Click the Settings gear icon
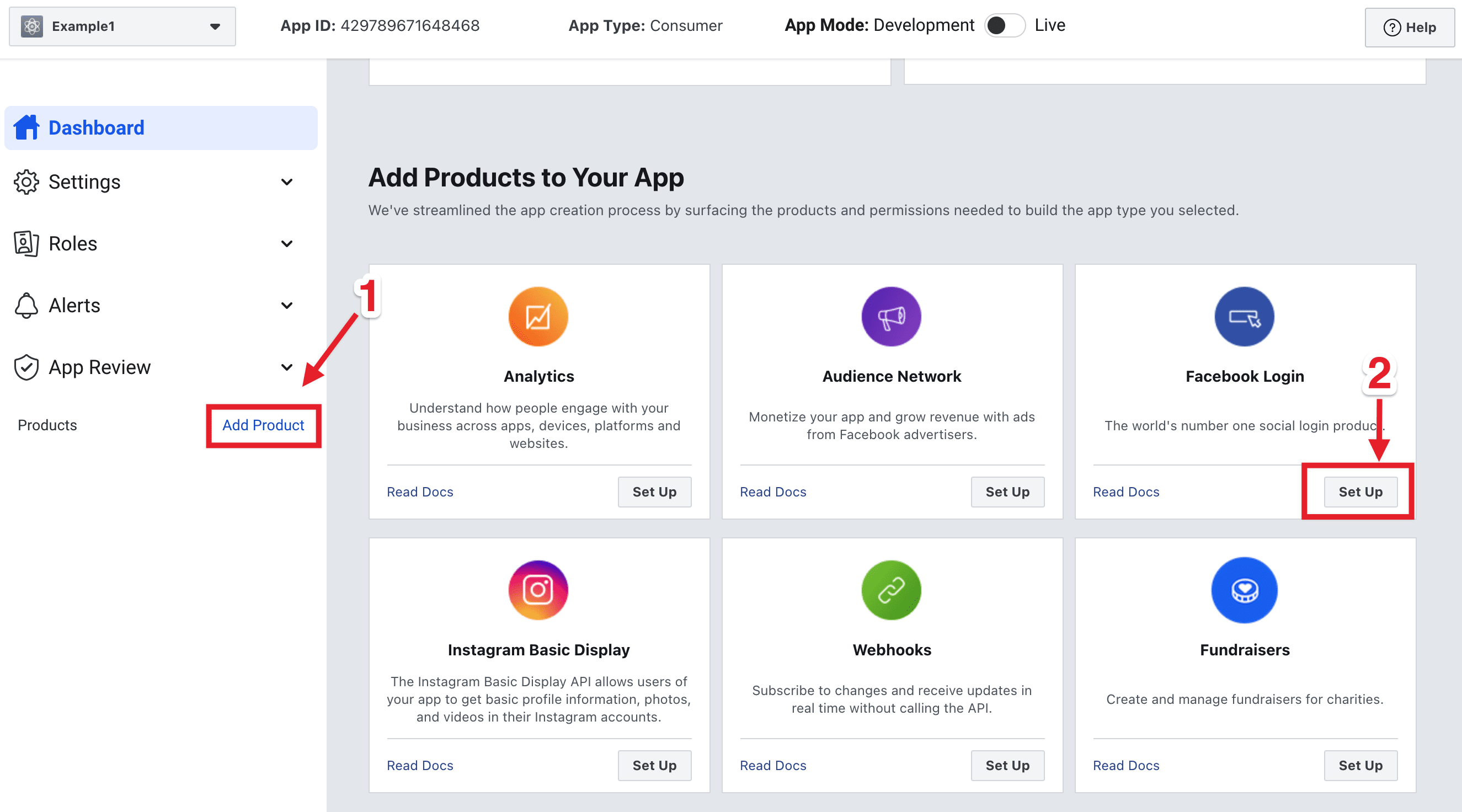Image resolution: width=1462 pixels, height=812 pixels. (26, 182)
